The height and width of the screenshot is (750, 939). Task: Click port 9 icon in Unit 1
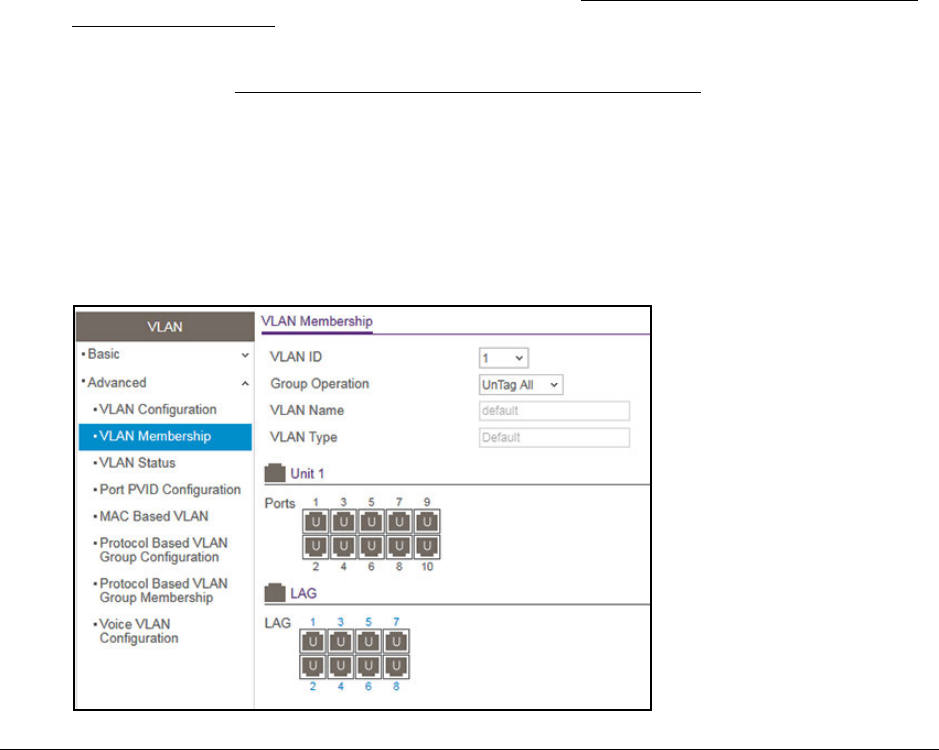click(427, 522)
